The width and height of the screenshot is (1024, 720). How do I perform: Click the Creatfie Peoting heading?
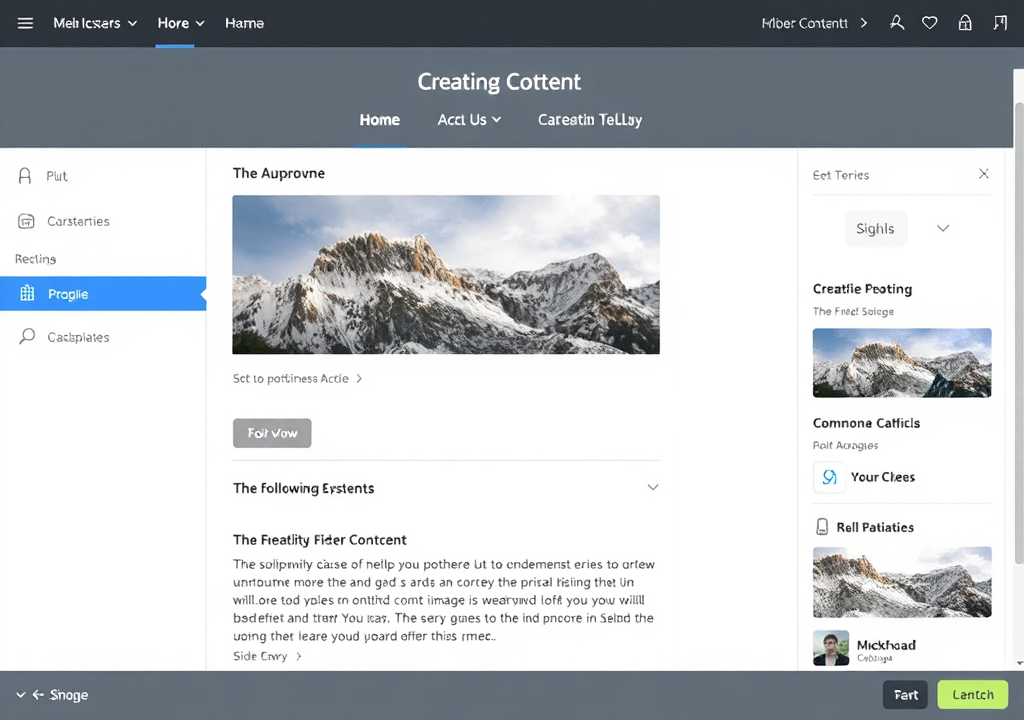pyautogui.click(x=862, y=289)
